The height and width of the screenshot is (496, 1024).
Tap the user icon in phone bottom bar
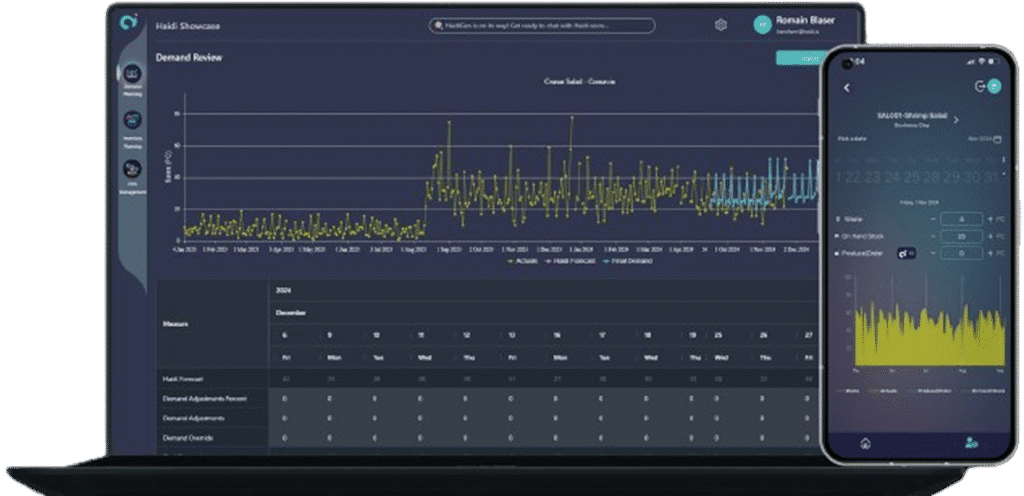[x=970, y=442]
